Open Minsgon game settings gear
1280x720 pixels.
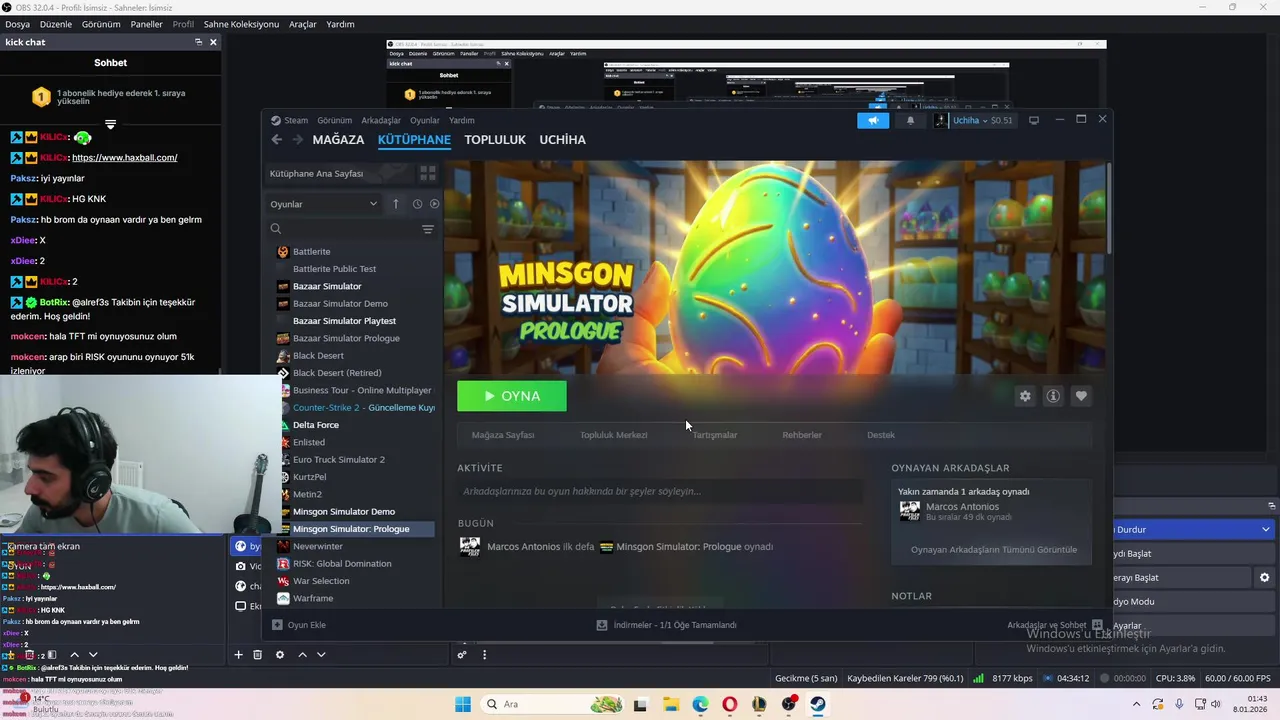point(1025,396)
